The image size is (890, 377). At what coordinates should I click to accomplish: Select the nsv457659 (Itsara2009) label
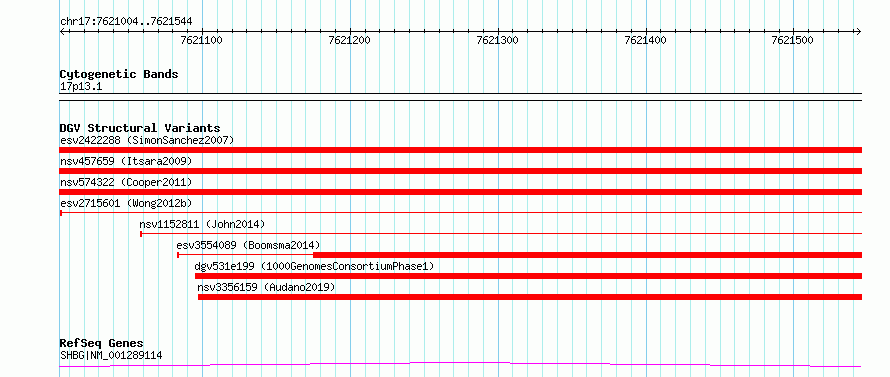(x=126, y=161)
